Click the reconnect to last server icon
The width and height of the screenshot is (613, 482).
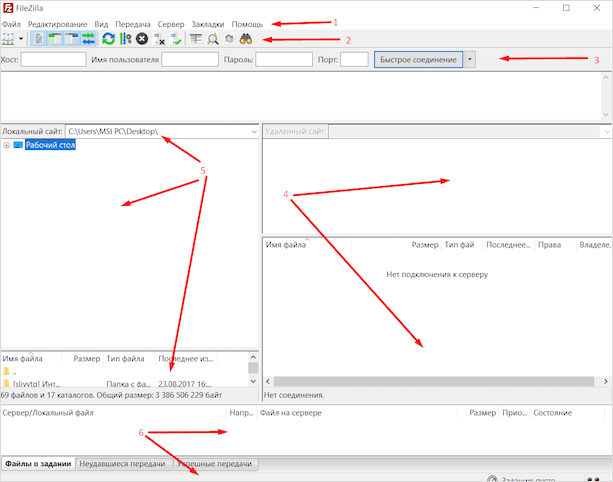coord(176,39)
